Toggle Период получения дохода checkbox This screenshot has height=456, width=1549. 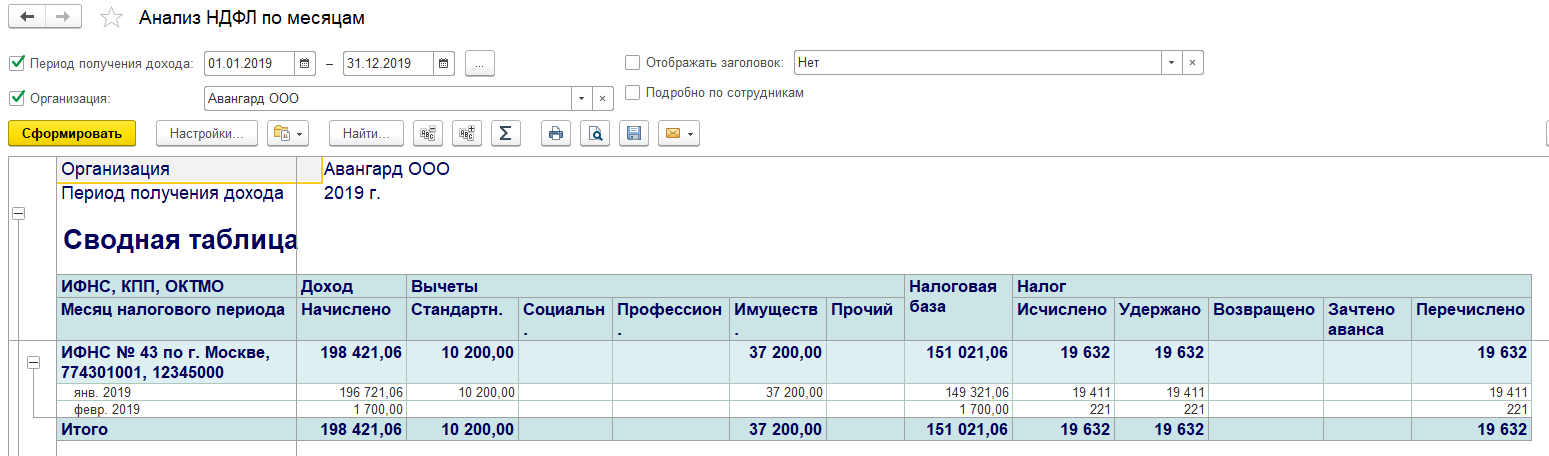16,63
